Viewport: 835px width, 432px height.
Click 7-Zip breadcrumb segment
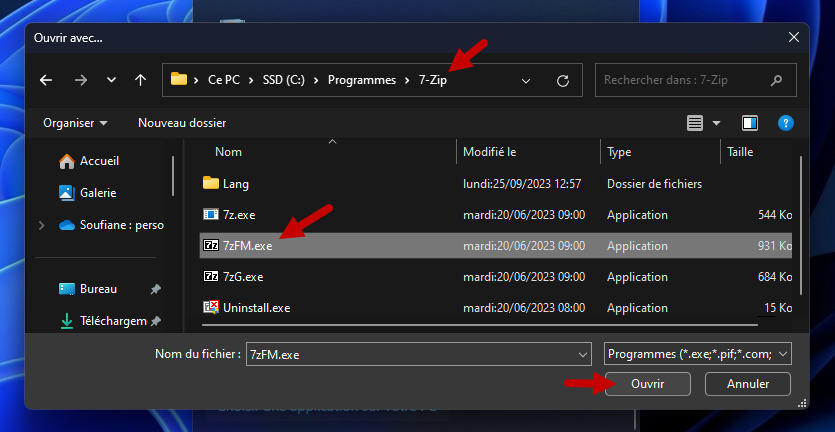[432, 80]
